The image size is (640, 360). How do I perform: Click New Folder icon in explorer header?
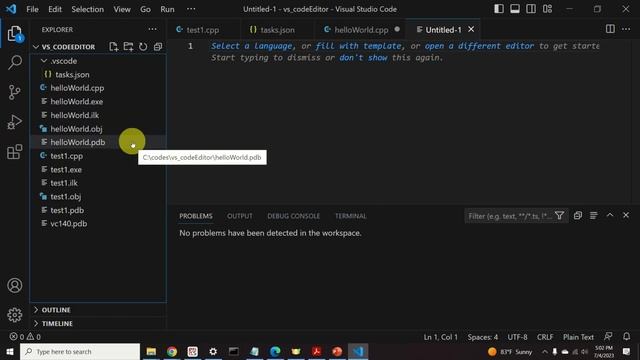pos(128,47)
